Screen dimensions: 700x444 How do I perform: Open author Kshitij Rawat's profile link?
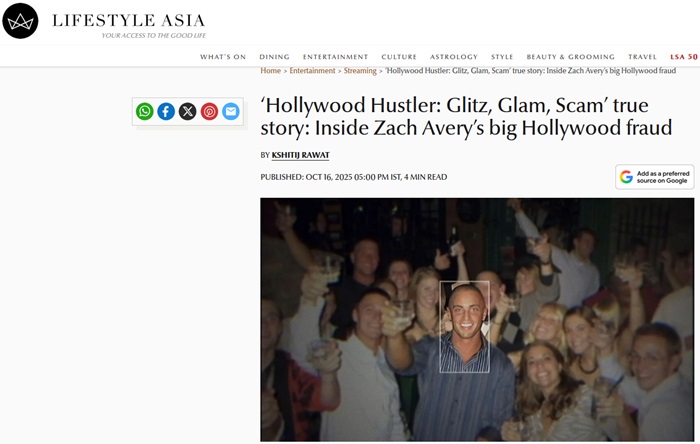coord(300,155)
